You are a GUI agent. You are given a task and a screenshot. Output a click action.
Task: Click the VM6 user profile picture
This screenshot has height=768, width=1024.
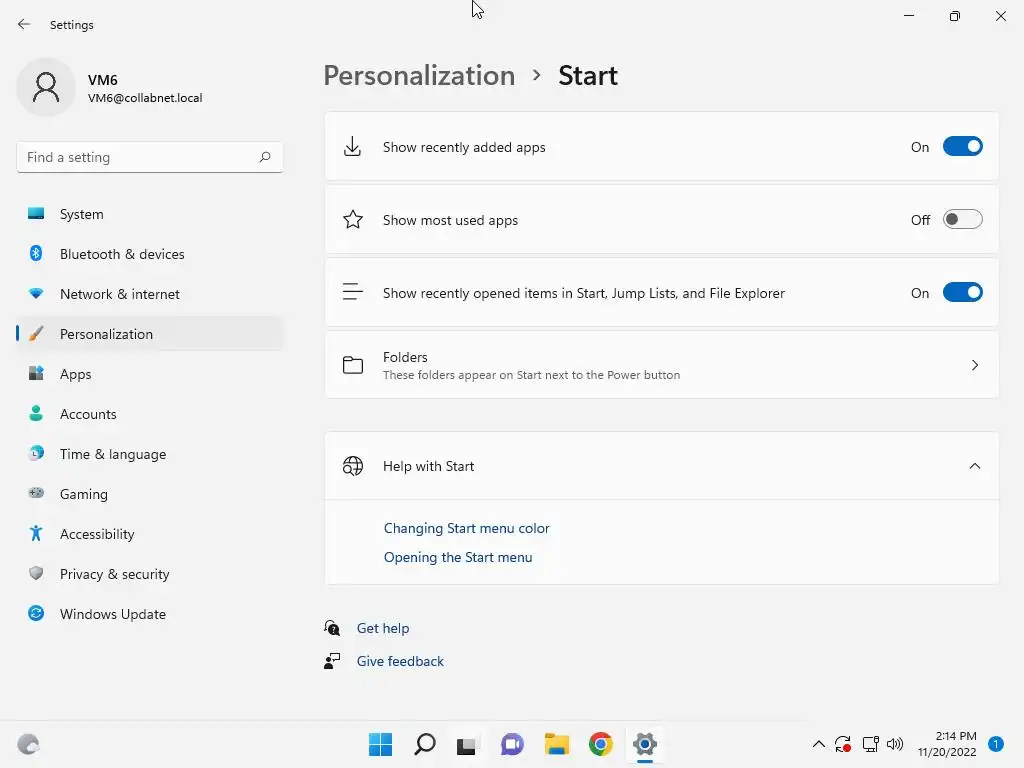pyautogui.click(x=46, y=88)
